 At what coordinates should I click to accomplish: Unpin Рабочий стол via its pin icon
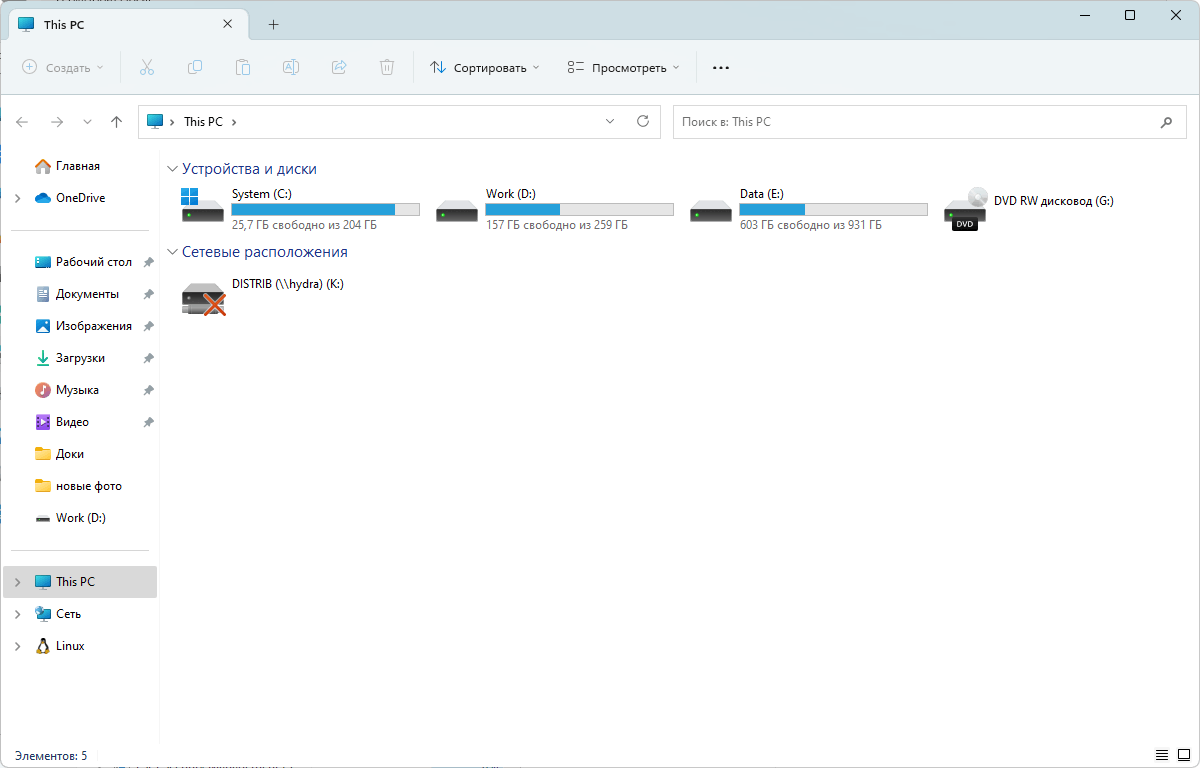(x=148, y=262)
